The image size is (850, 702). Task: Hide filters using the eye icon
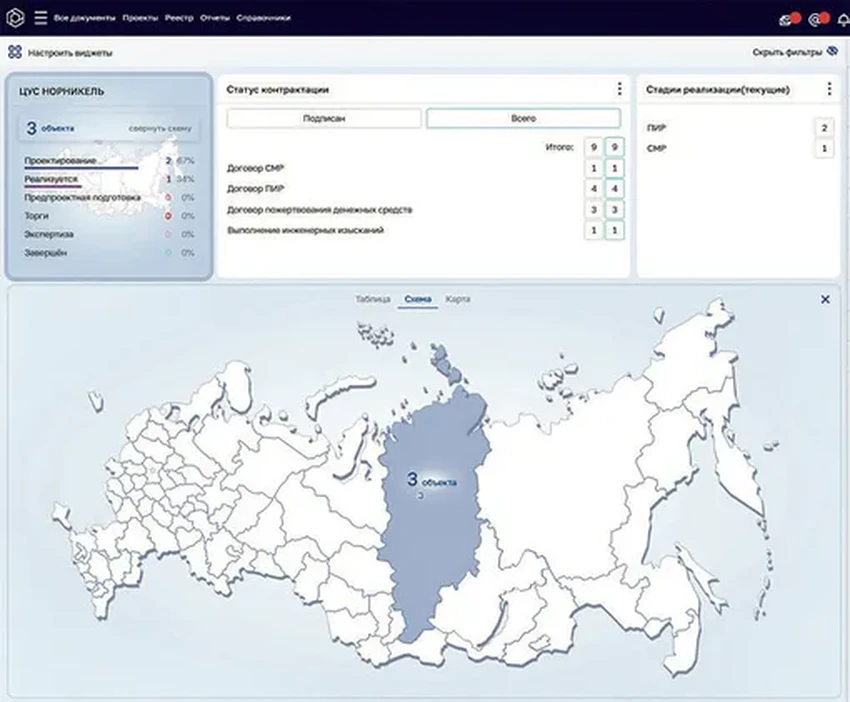(x=832, y=52)
